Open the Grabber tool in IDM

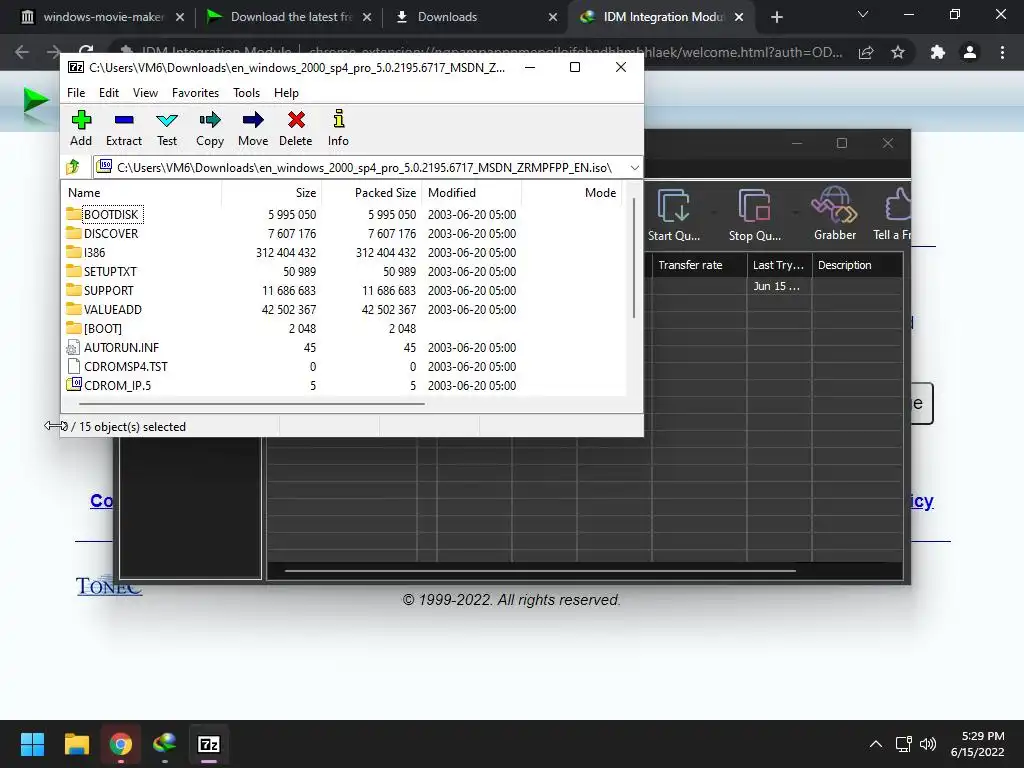pyautogui.click(x=835, y=214)
